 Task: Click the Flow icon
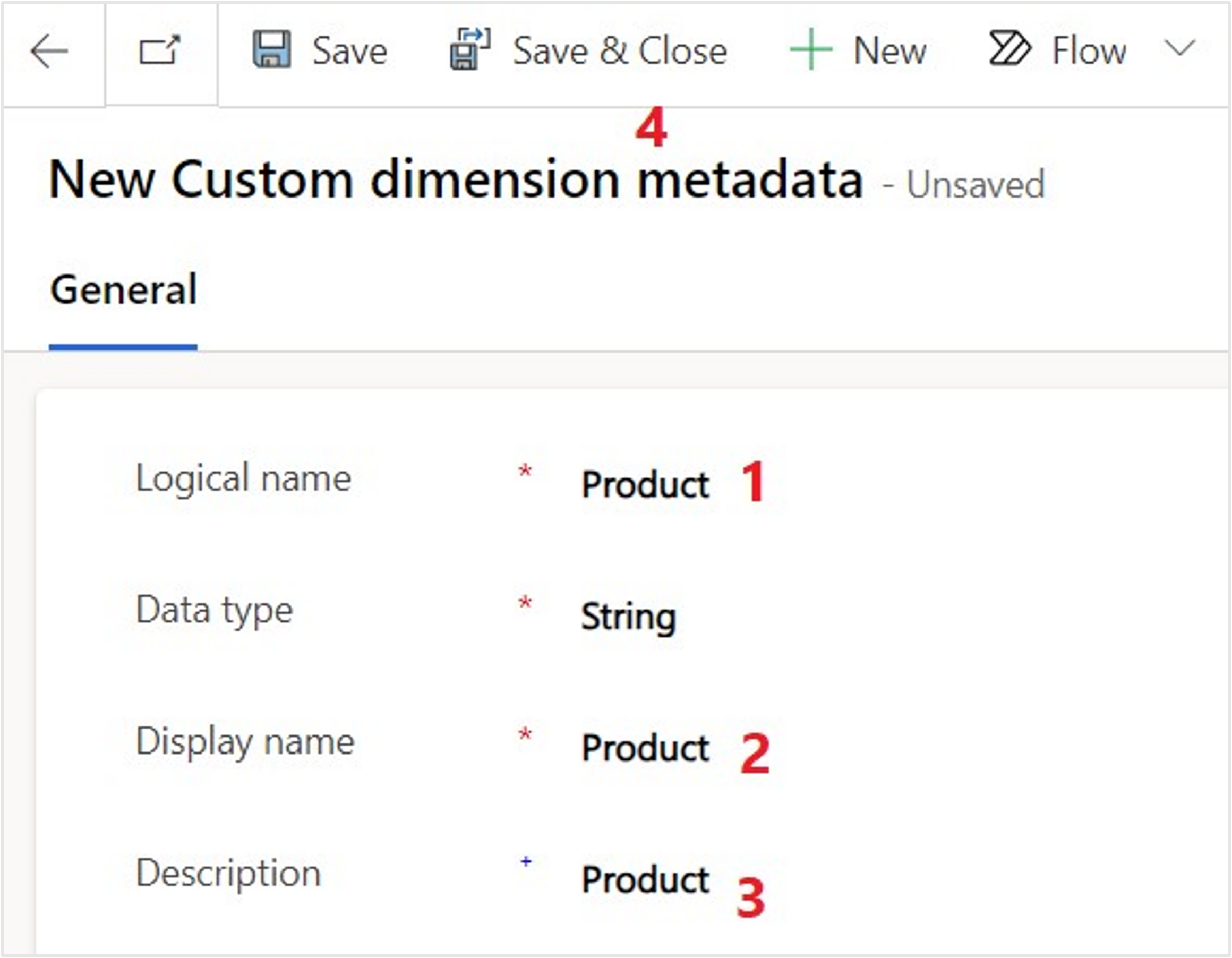[1009, 49]
